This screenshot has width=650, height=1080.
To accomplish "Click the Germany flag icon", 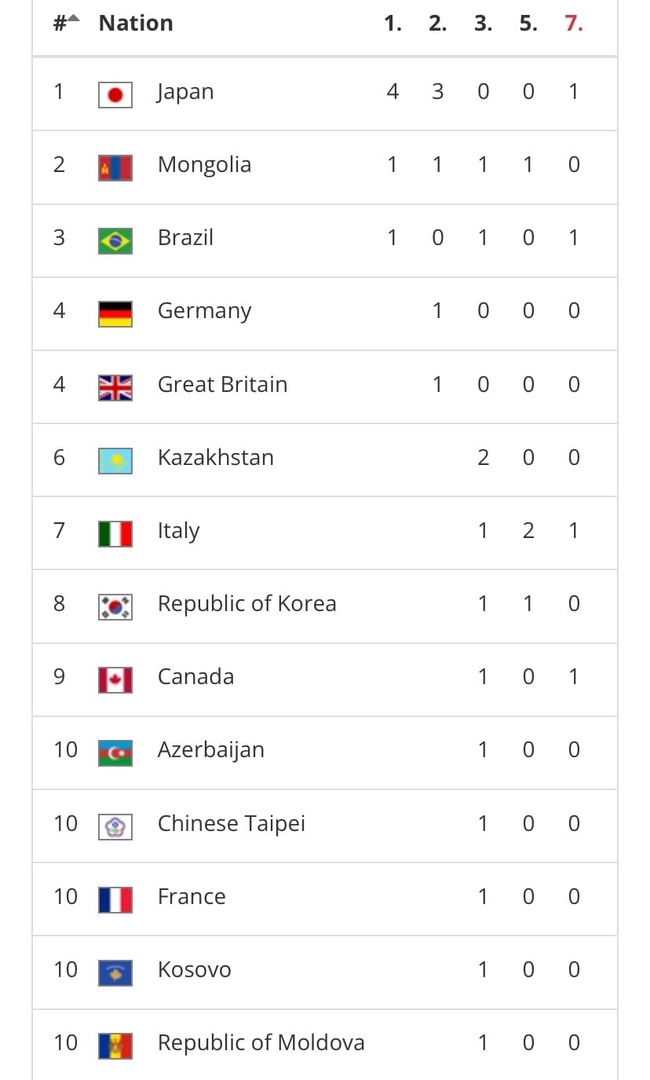I will 115,314.
